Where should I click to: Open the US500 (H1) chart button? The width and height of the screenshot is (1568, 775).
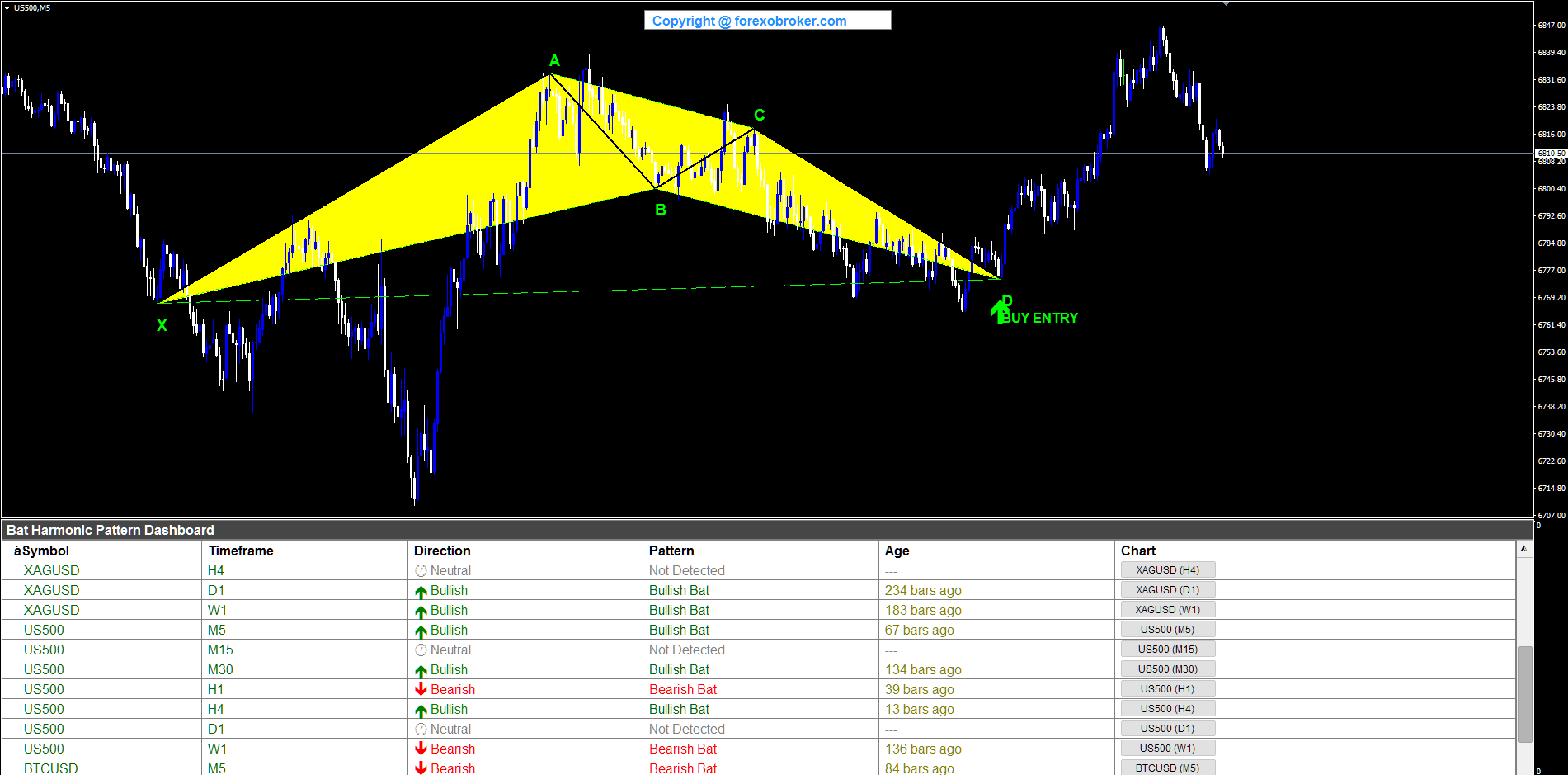(x=1167, y=689)
